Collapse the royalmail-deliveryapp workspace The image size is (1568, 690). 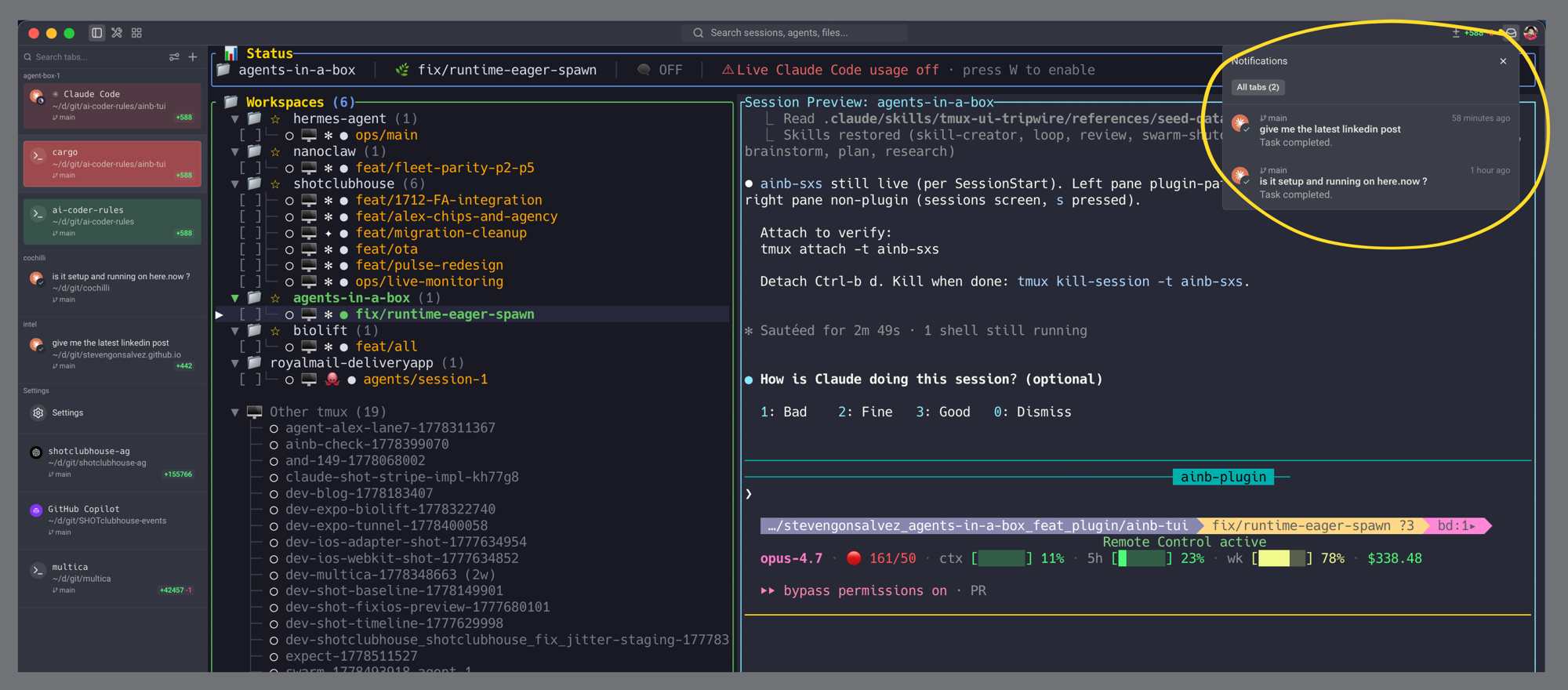234,363
